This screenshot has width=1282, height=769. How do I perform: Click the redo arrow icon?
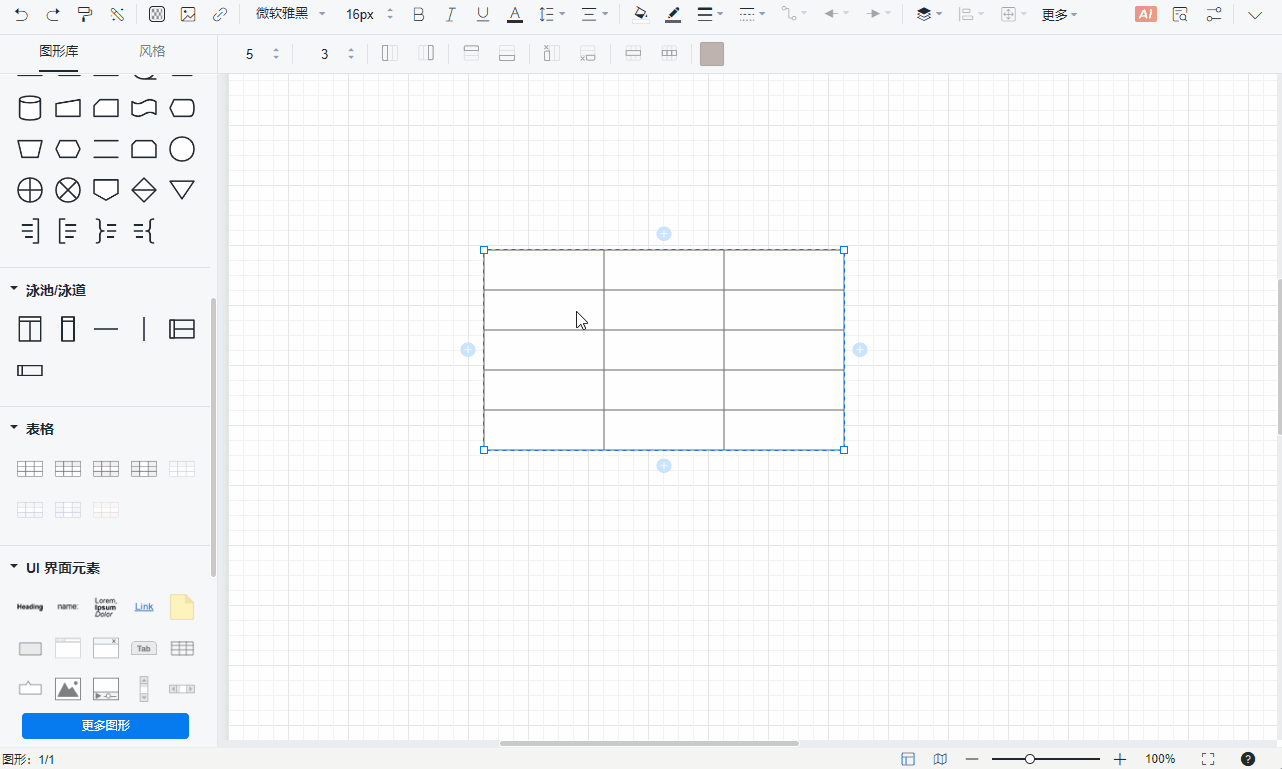click(53, 15)
